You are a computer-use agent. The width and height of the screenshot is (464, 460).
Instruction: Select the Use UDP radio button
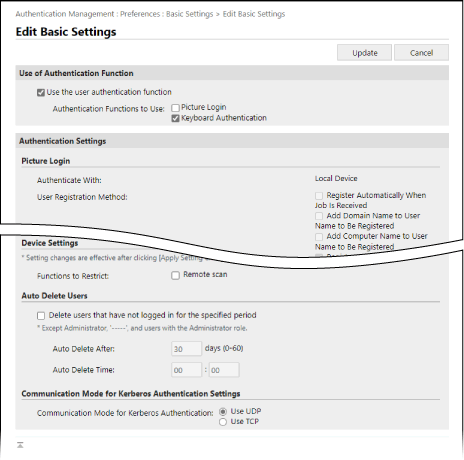click(x=223, y=412)
